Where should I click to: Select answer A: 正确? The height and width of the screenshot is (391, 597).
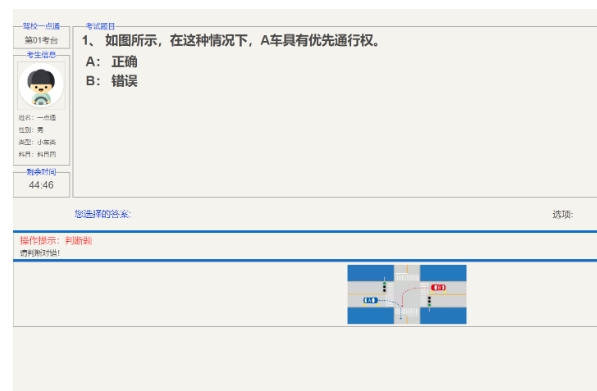112,61
